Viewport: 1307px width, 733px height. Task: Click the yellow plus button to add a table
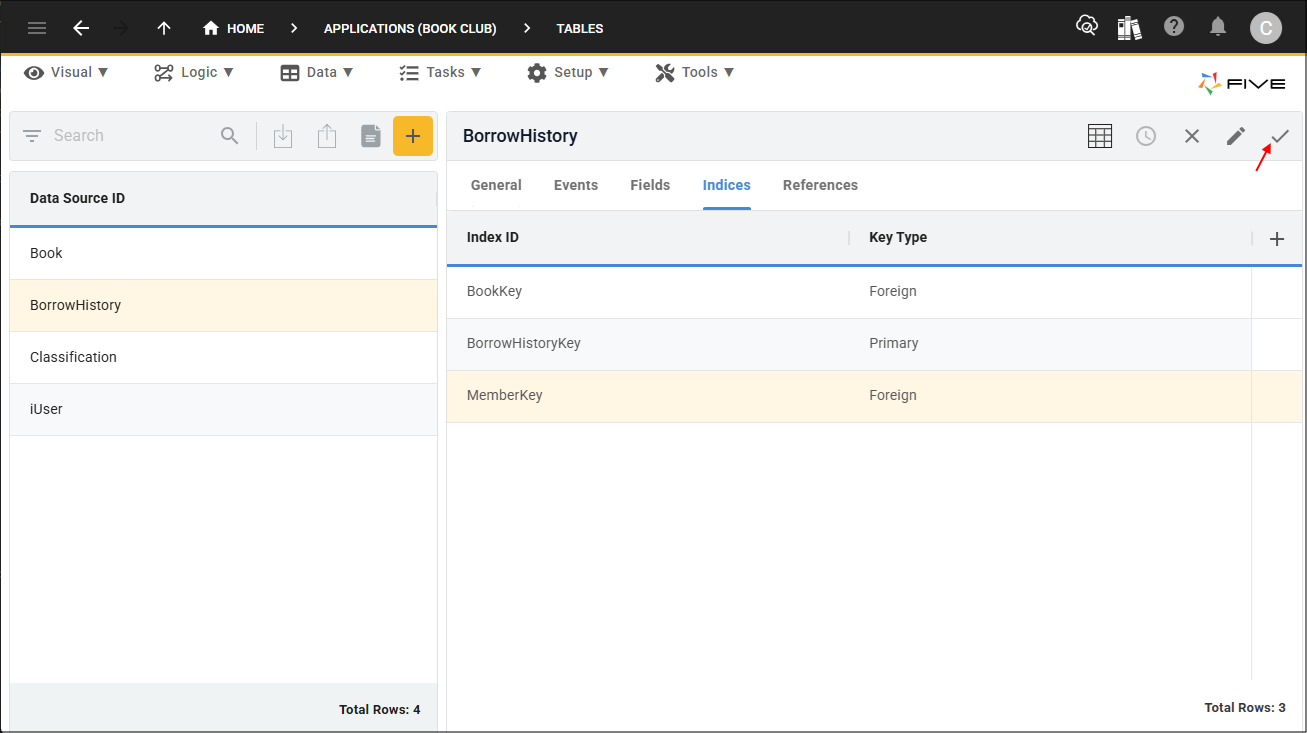tap(413, 136)
